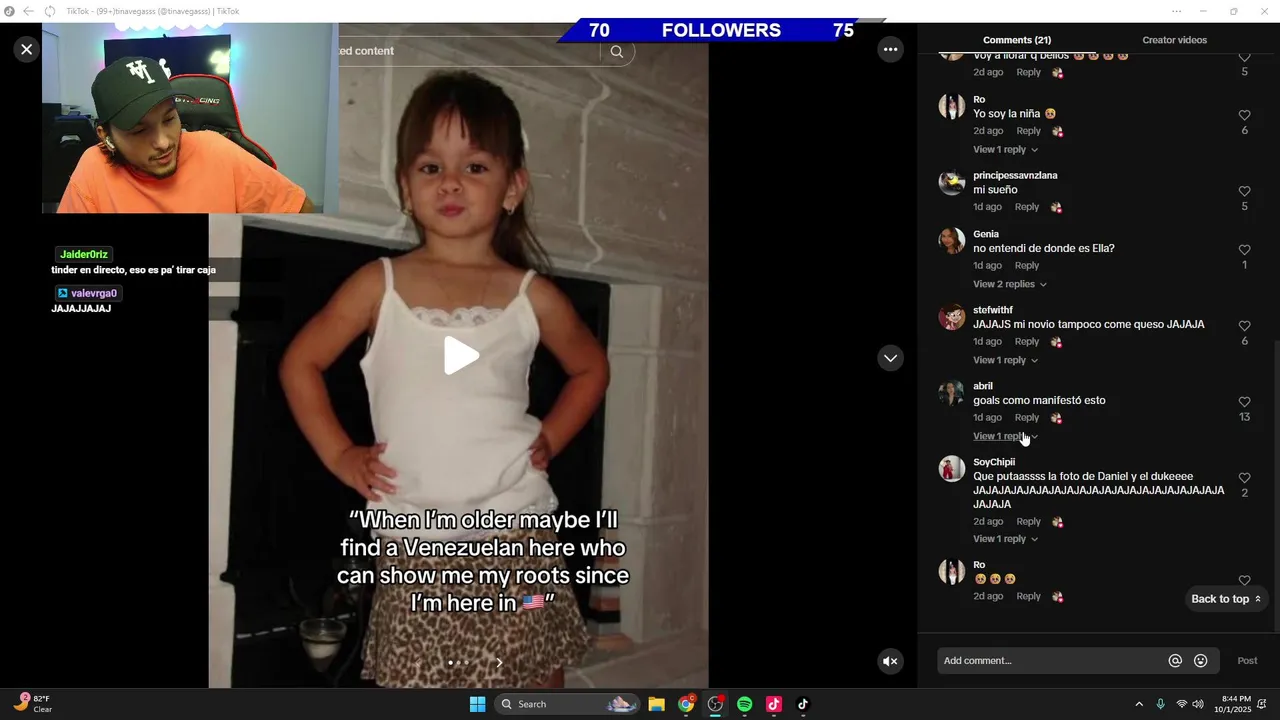Open principessavnzlana's profile avatar
Viewport: 1280px width, 720px height.
coord(951,183)
